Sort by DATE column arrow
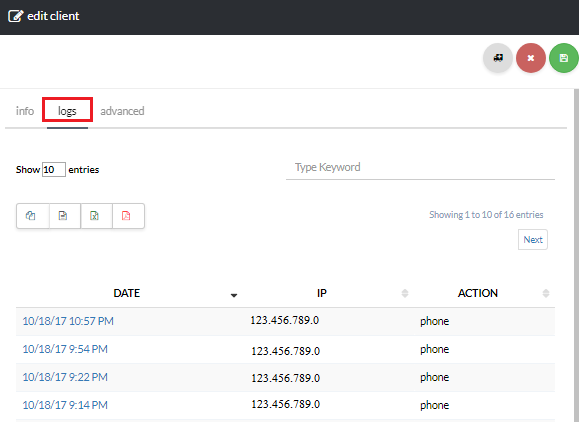 pyautogui.click(x=234, y=295)
